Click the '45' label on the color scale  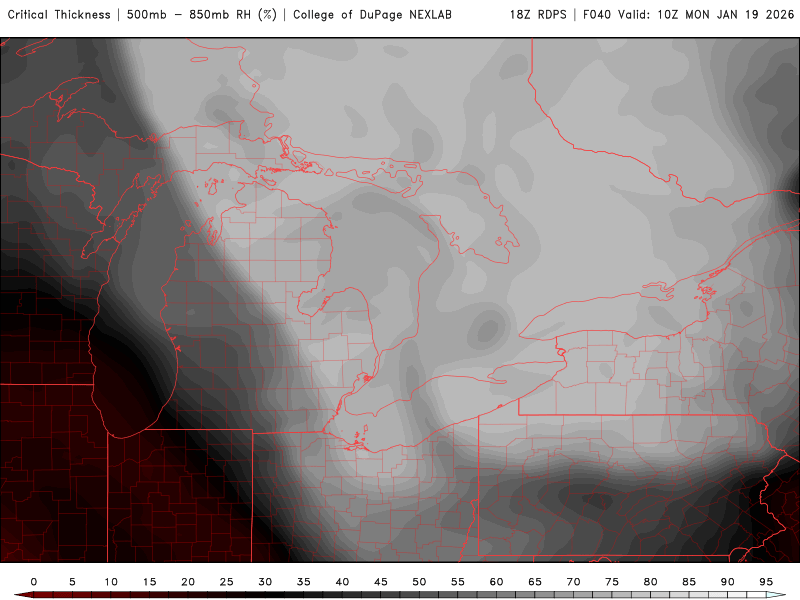381,582
